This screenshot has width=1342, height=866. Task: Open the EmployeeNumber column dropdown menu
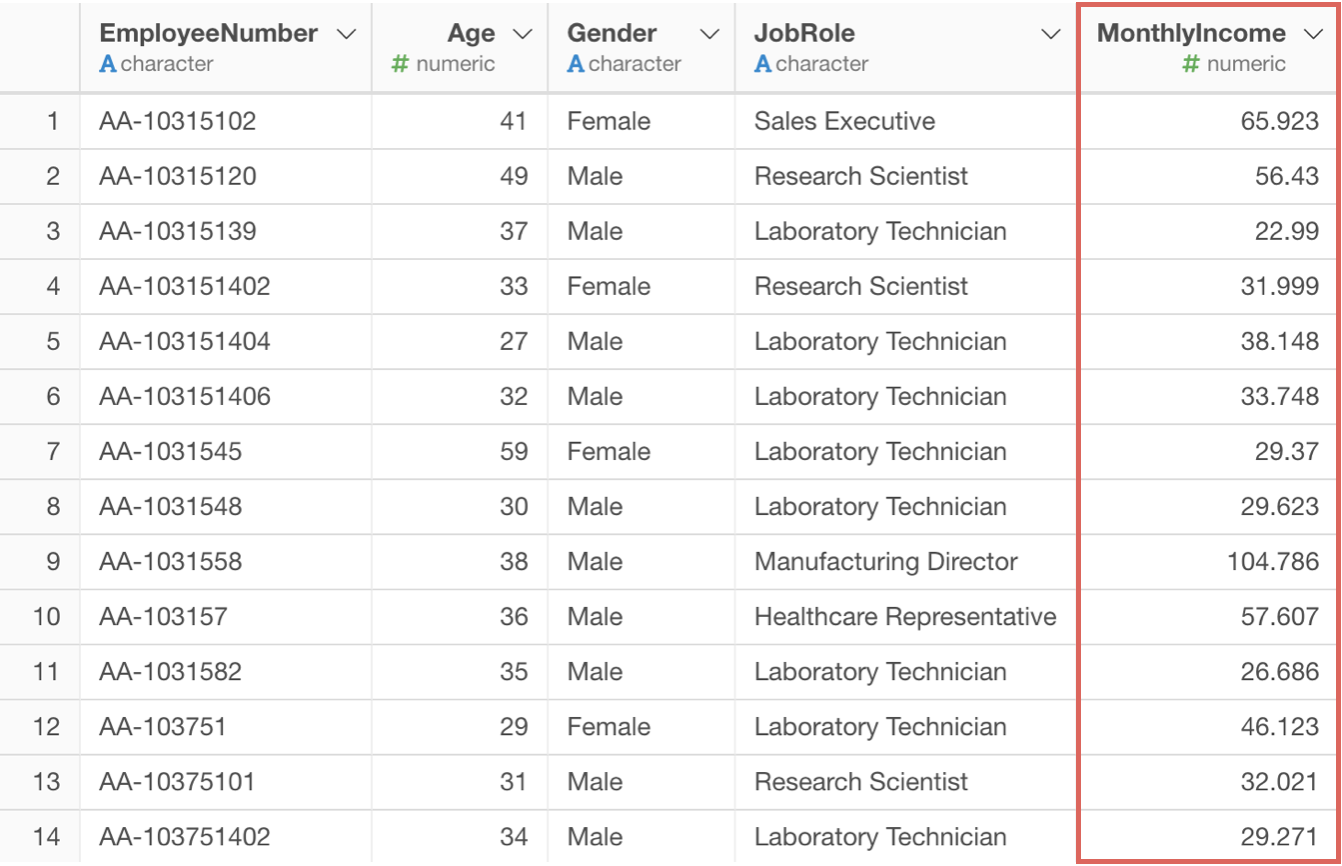tap(347, 34)
